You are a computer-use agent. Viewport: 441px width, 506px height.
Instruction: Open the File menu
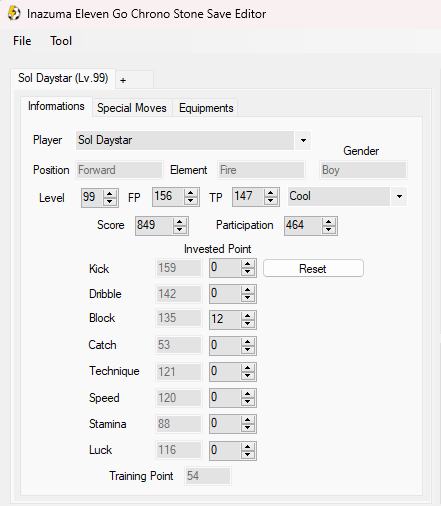pos(22,41)
